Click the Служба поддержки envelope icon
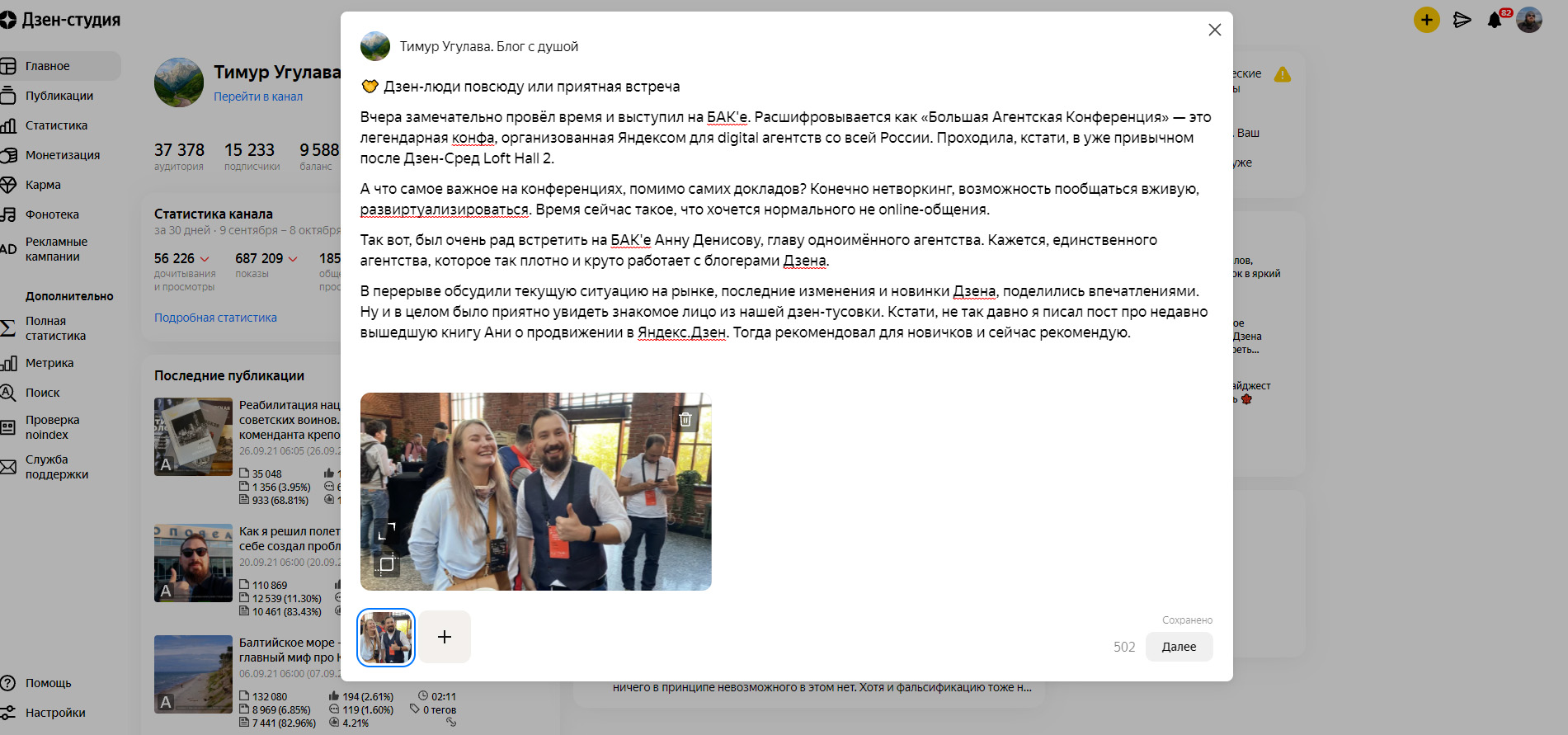 (x=8, y=467)
